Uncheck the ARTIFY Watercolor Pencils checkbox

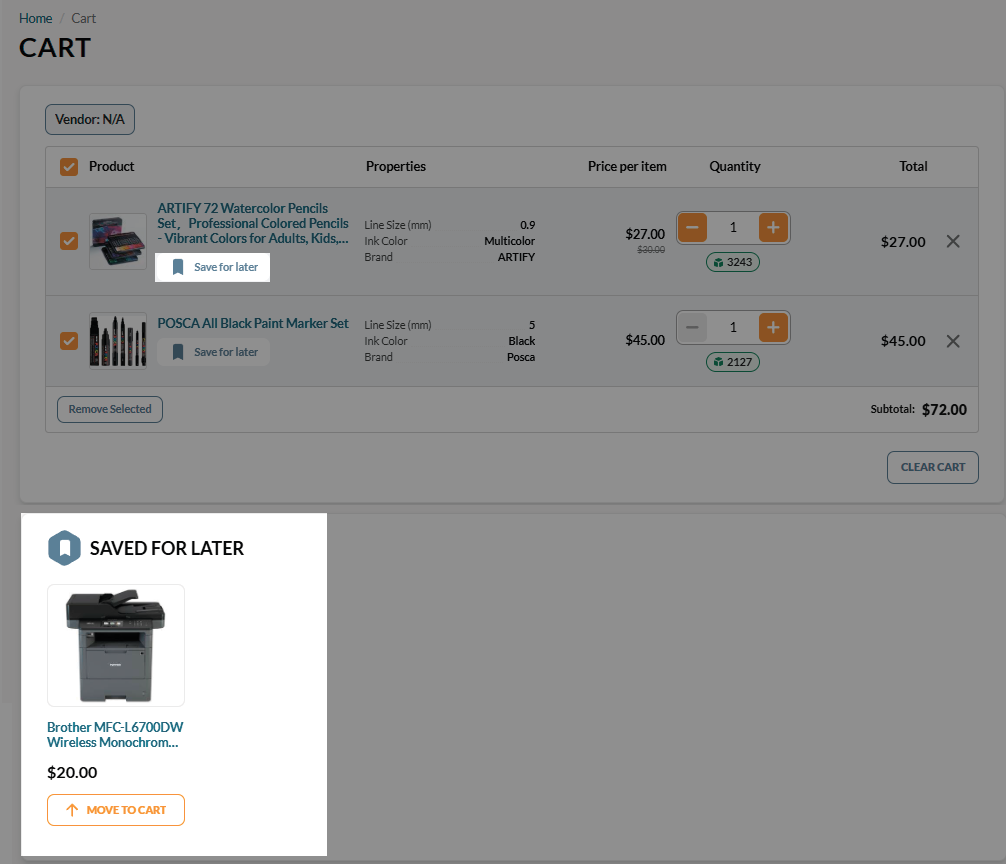69,241
